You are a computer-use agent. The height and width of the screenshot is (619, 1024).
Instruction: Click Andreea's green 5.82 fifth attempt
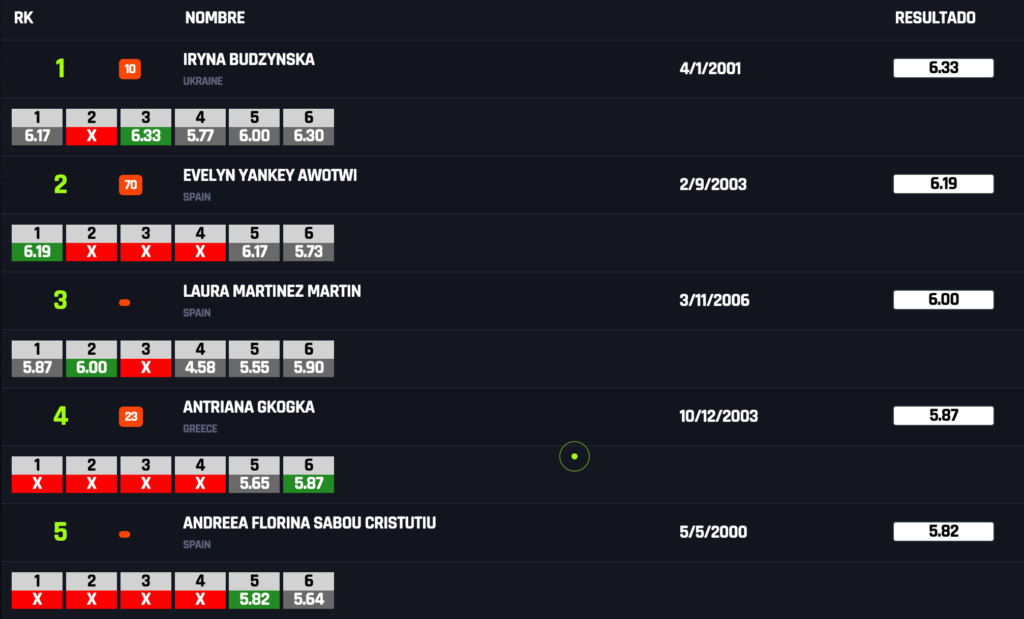pyautogui.click(x=254, y=599)
